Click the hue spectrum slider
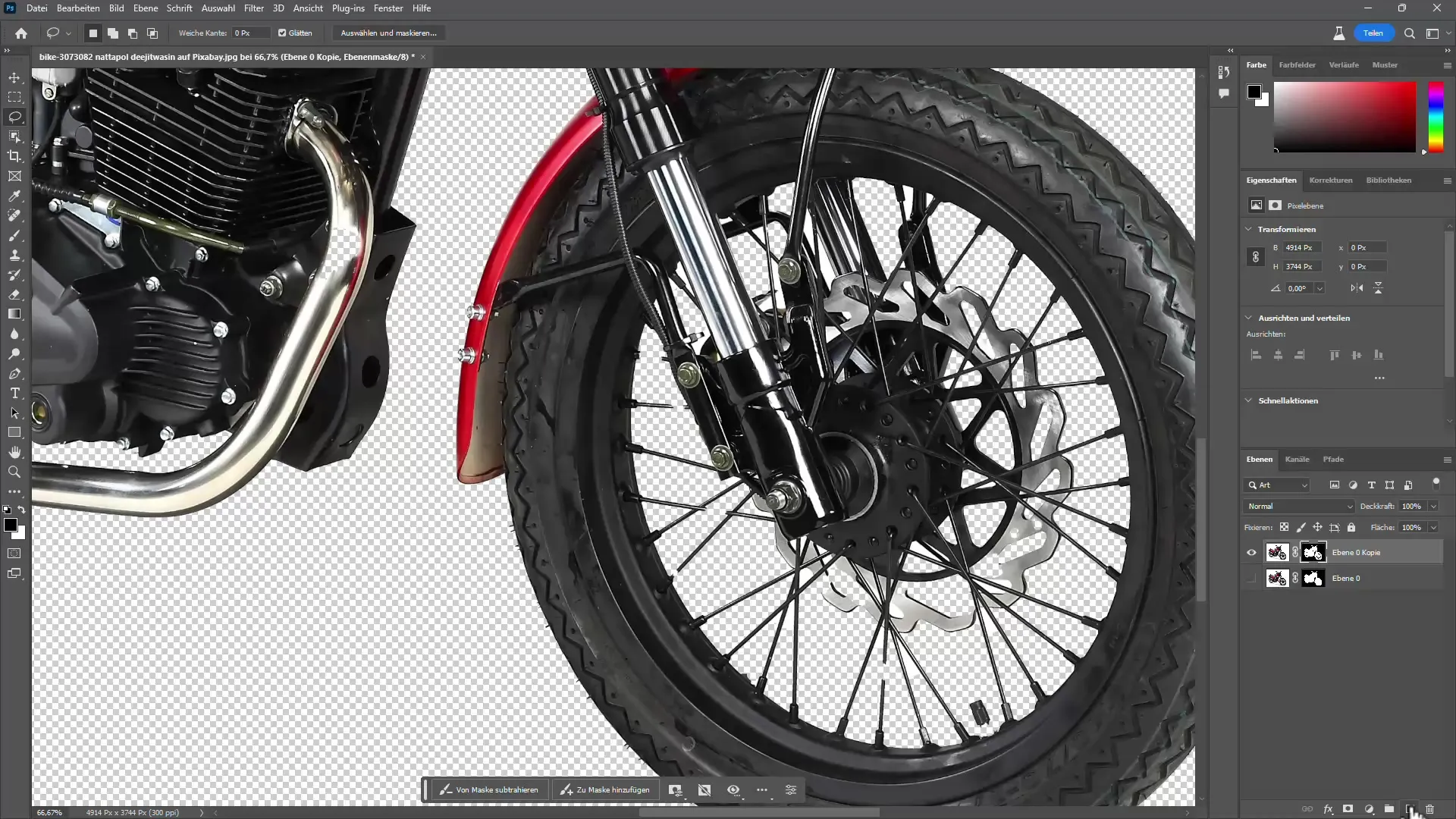 tap(1436, 117)
